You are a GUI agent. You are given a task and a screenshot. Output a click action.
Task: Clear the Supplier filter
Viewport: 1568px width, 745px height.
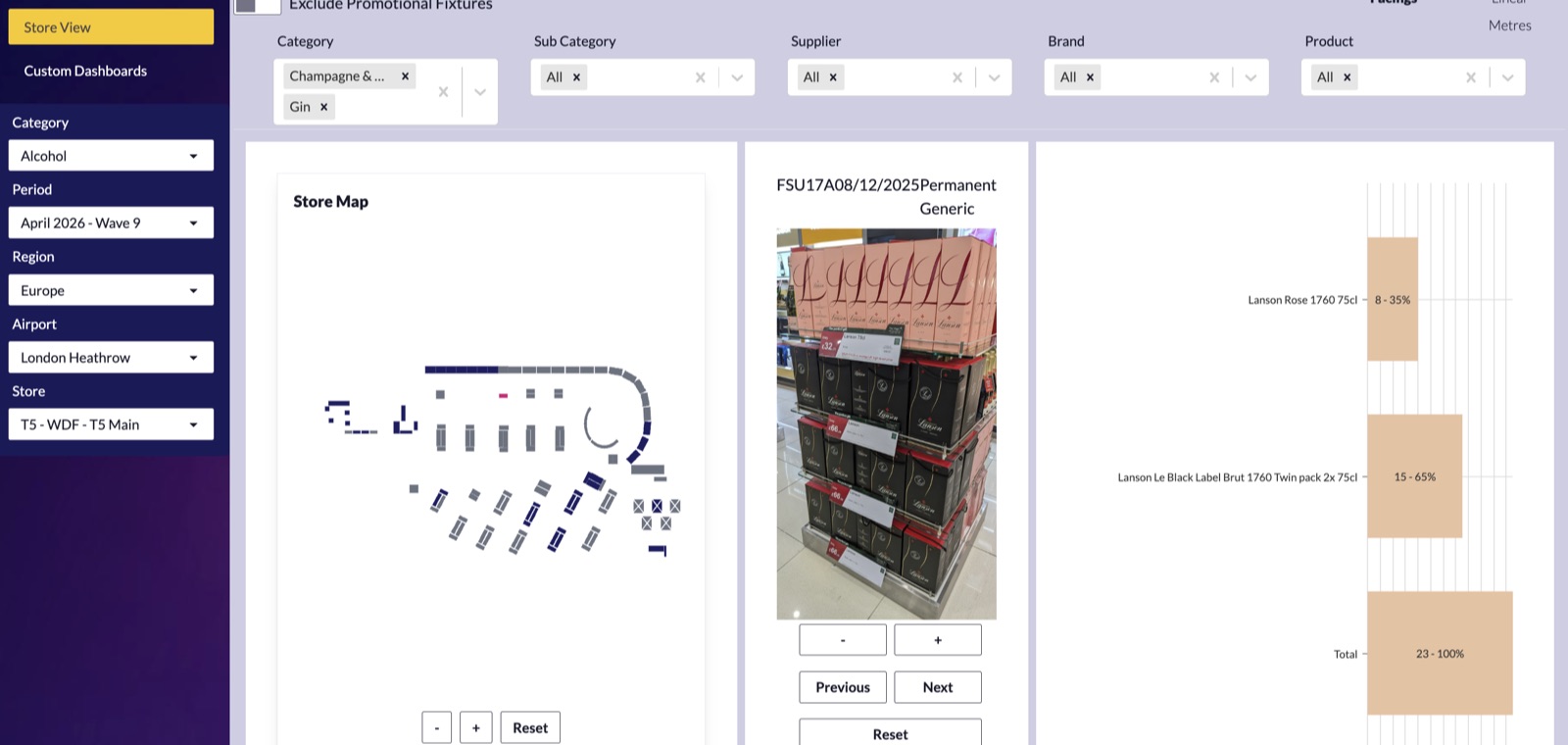pyautogui.click(x=957, y=77)
